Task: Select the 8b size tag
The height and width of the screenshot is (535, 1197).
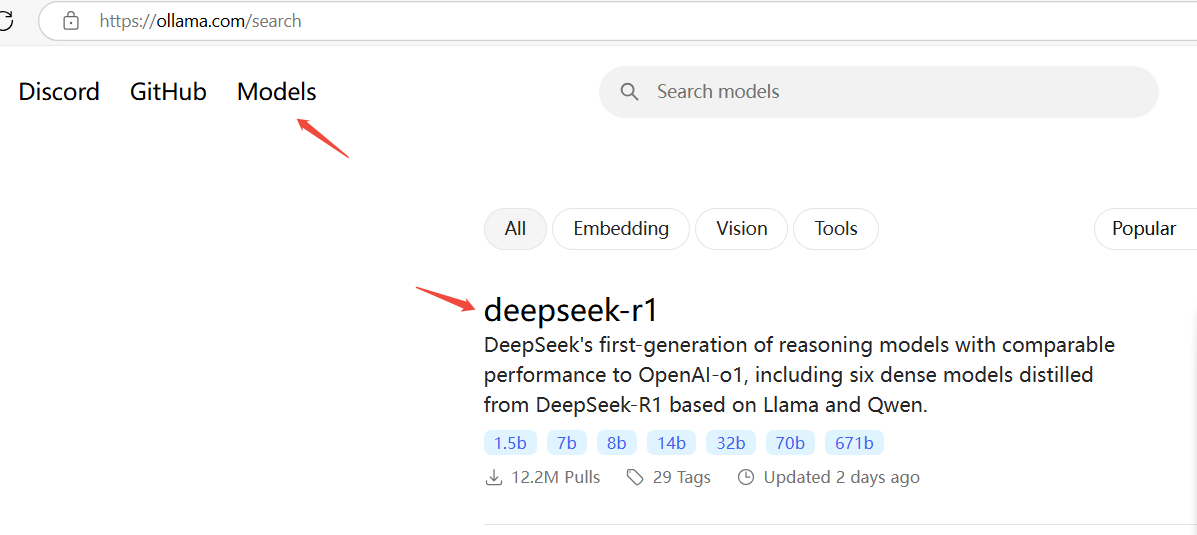Action: (617, 443)
